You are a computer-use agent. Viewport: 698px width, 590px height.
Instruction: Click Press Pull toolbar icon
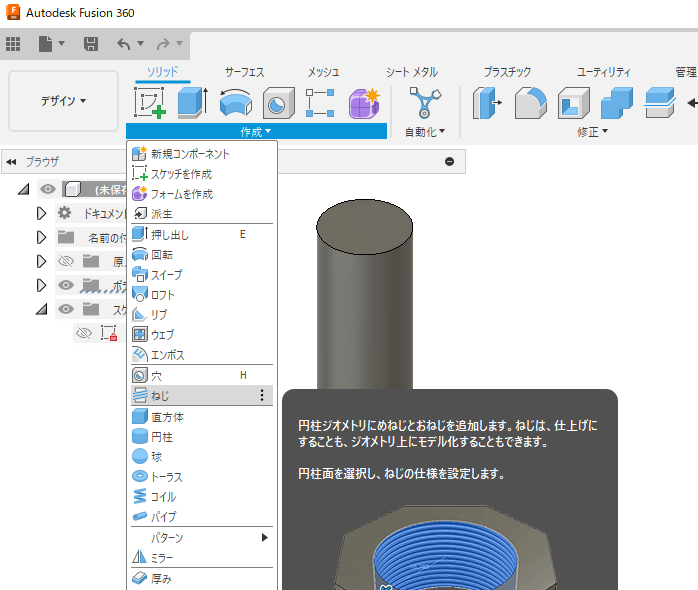coord(487,103)
